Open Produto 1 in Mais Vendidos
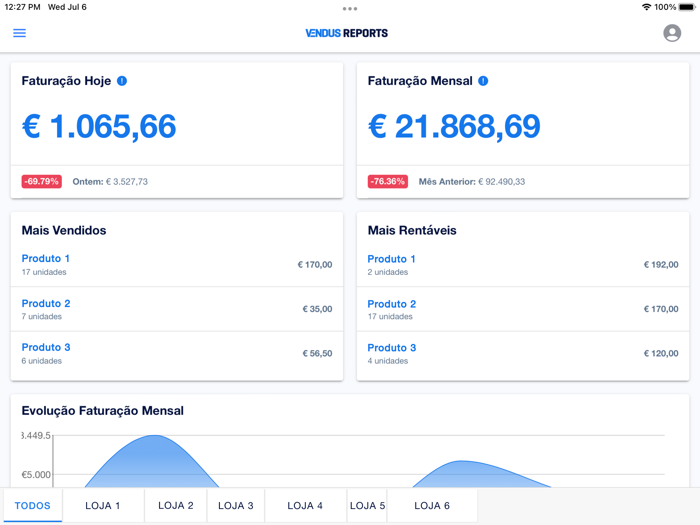Image resolution: width=700 pixels, height=525 pixels. pos(46,258)
